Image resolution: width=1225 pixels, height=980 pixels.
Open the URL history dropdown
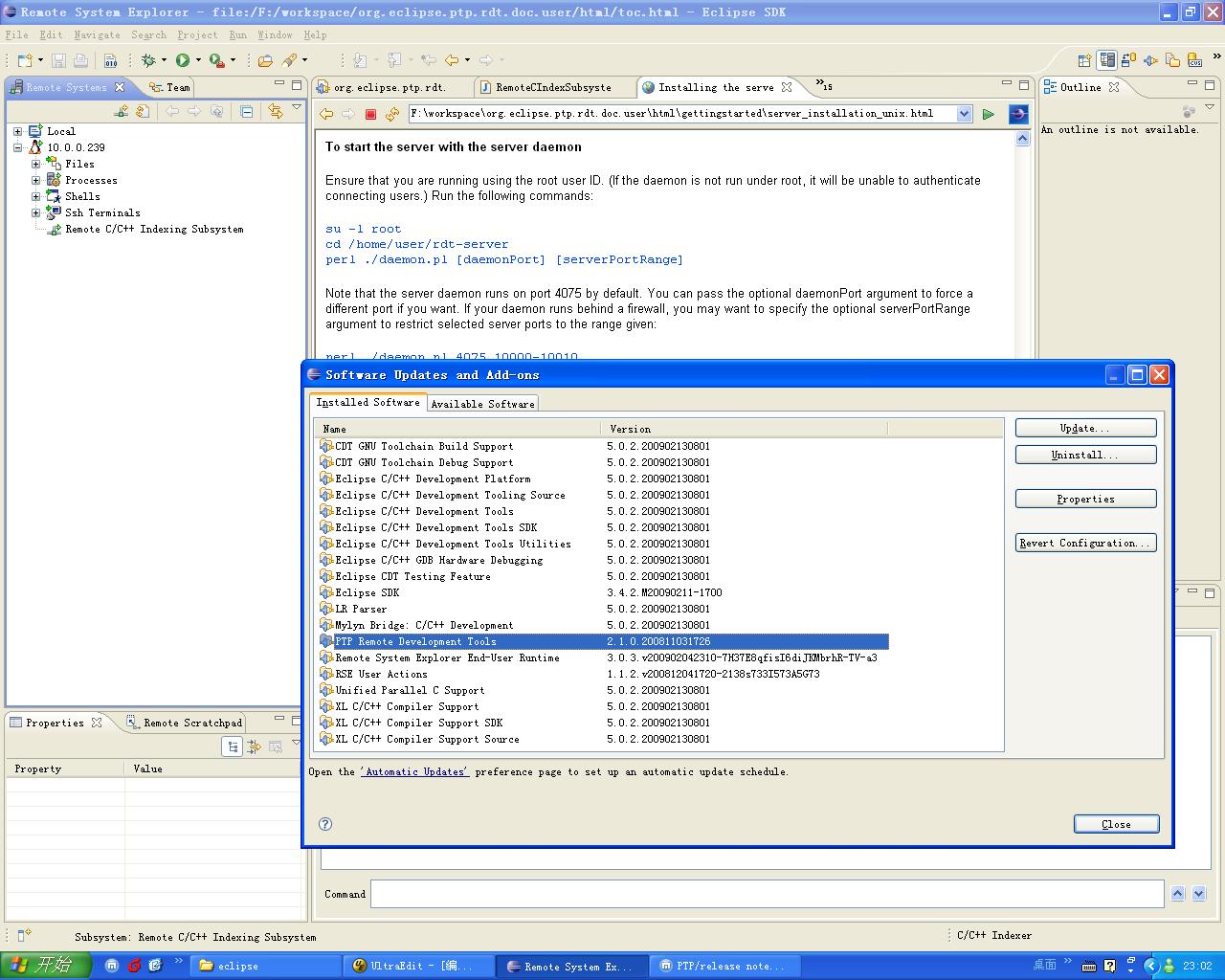point(964,114)
